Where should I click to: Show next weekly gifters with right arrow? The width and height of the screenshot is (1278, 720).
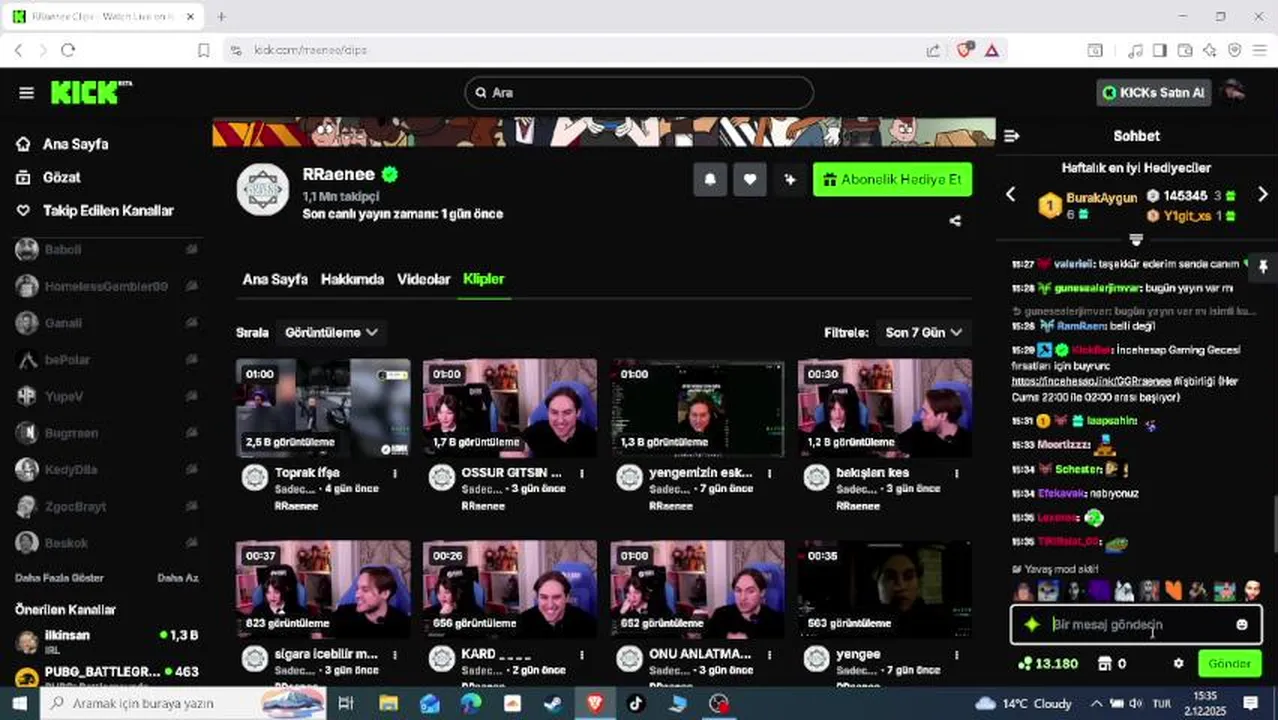tap(1263, 194)
